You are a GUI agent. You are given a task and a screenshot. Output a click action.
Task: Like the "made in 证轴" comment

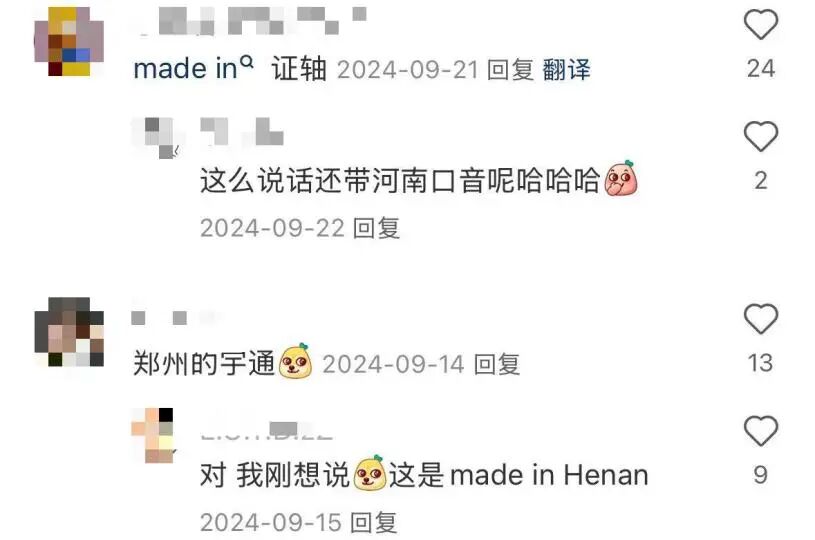pos(760,24)
